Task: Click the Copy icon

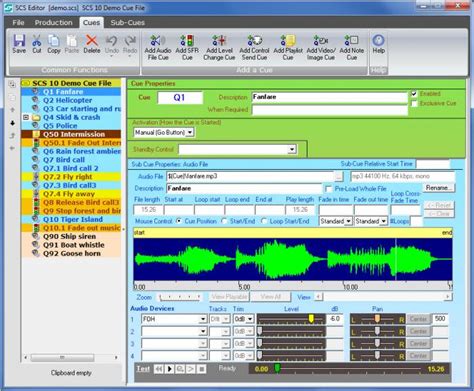Action: pos(54,44)
